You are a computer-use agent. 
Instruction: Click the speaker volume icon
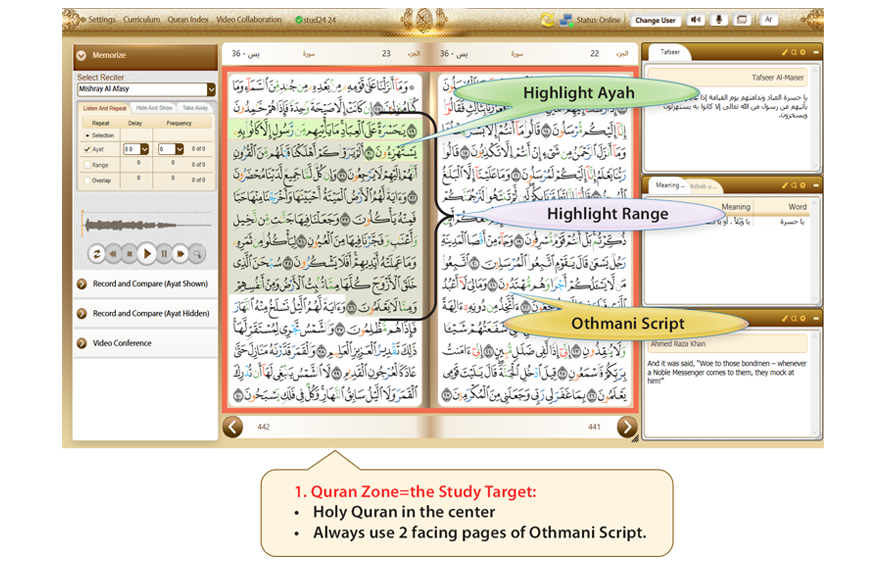[696, 20]
